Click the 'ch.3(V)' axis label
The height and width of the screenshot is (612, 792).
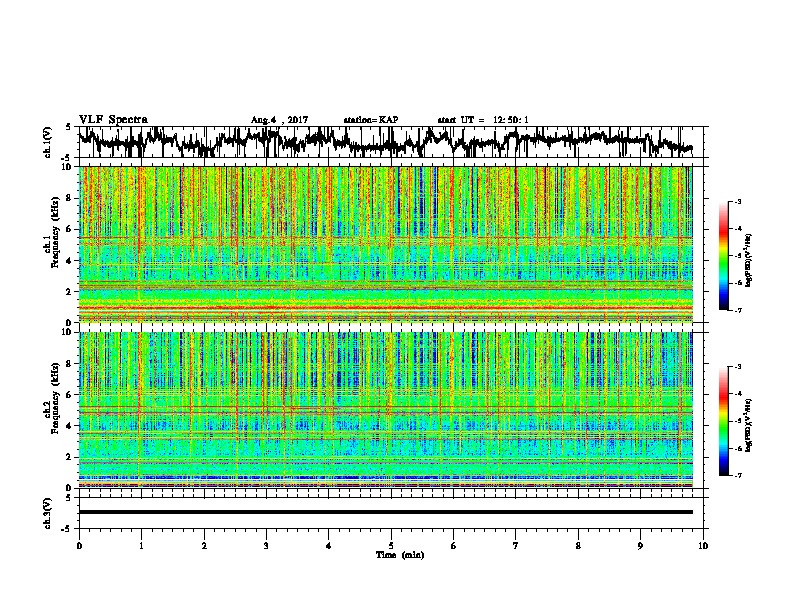(47, 513)
